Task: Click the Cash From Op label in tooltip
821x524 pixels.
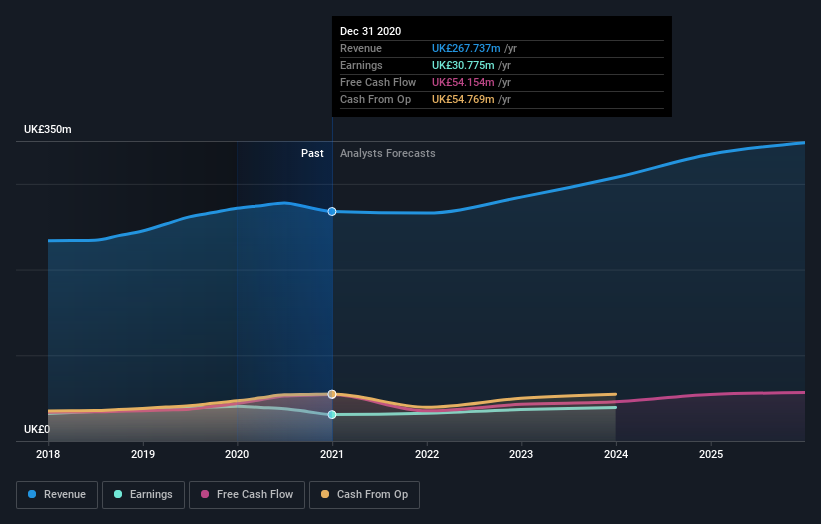Action: 375,99
